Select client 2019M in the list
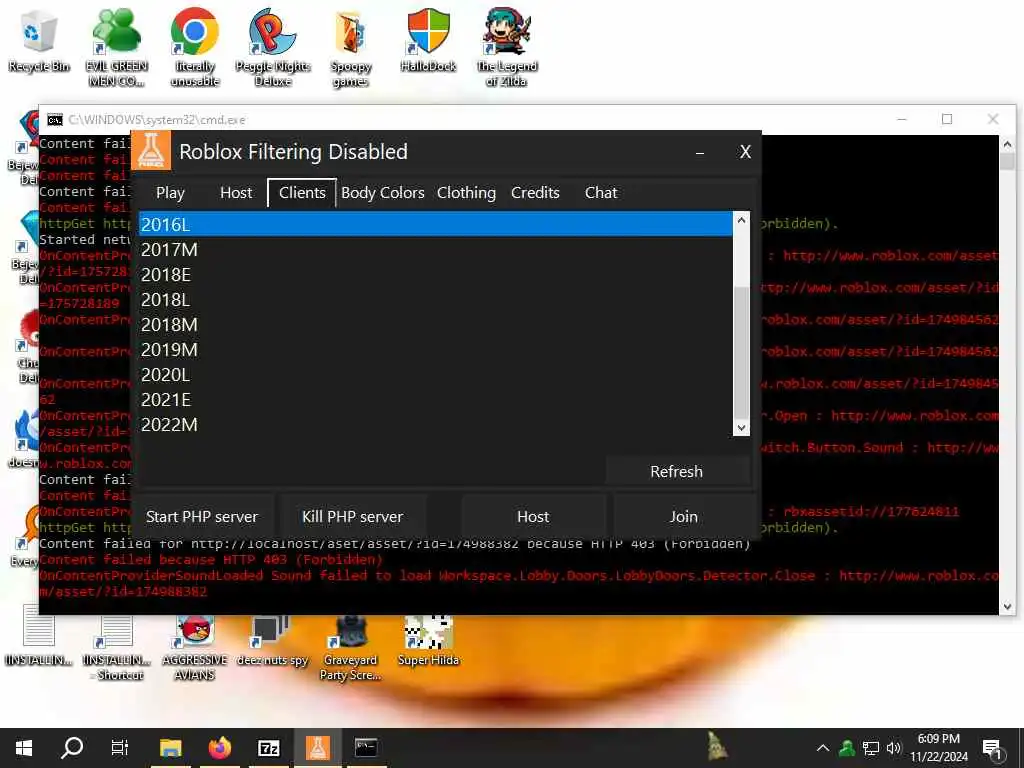Screen dimensions: 1024x768 coord(435,349)
